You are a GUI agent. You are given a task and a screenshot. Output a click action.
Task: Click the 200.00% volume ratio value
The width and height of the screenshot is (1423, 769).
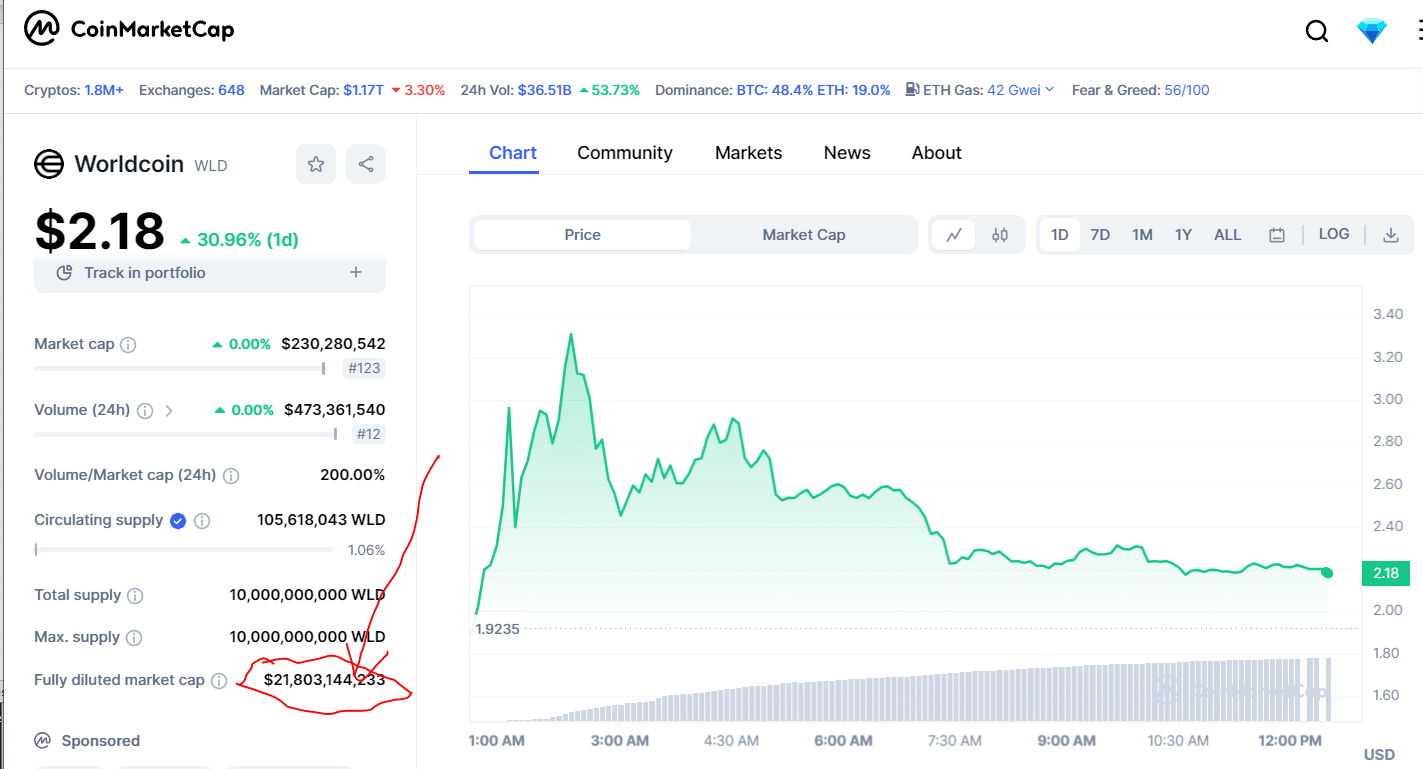point(352,475)
